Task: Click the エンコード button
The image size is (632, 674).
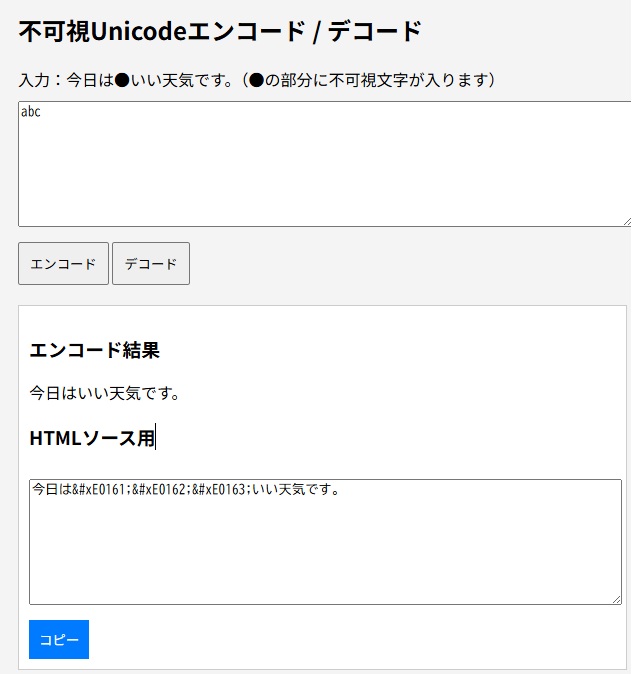Action: click(63, 264)
